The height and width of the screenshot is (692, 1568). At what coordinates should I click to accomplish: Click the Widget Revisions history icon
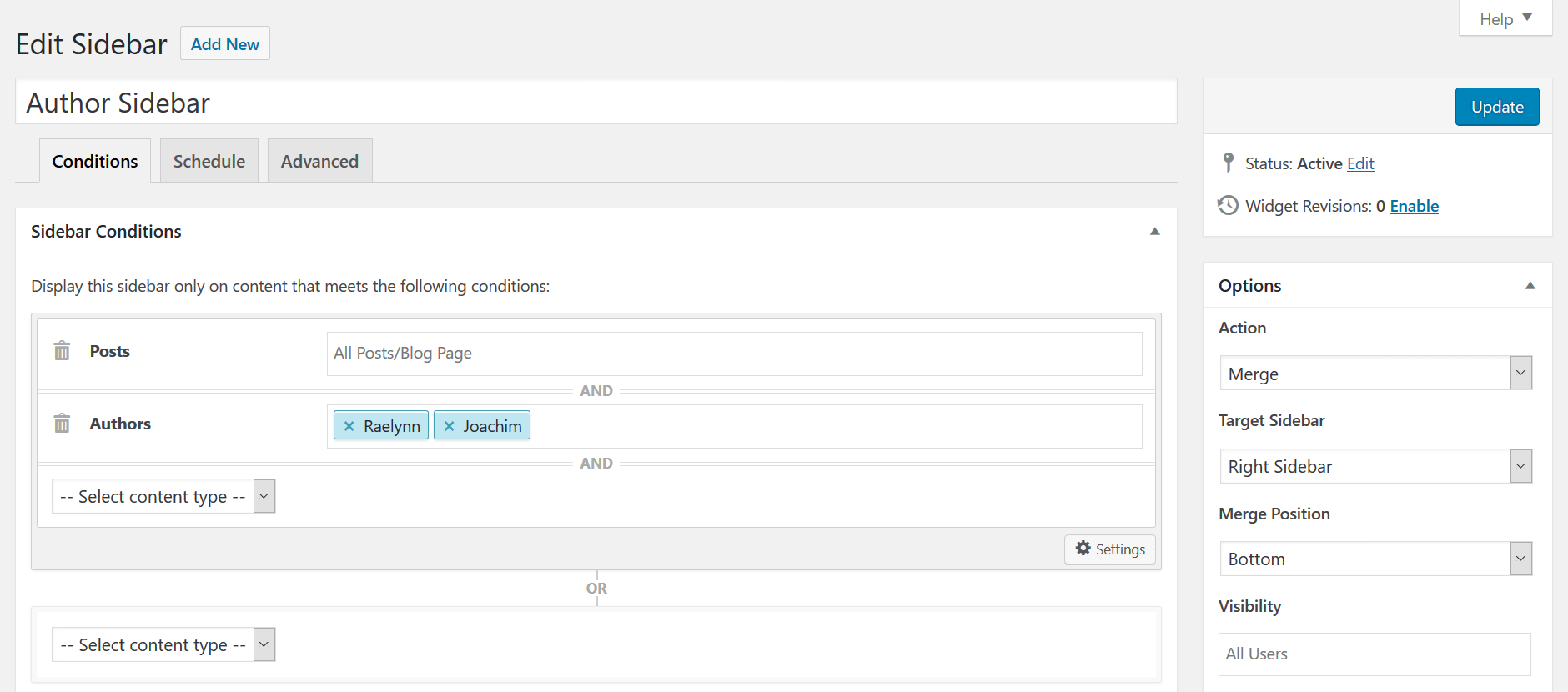(1228, 205)
